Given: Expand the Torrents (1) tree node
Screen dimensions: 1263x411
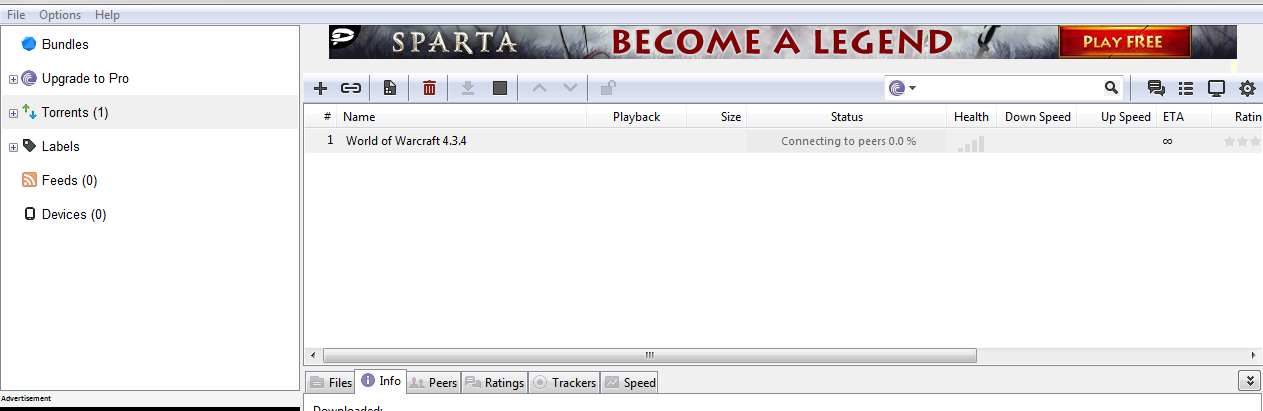Looking at the screenshot, I should (x=13, y=113).
